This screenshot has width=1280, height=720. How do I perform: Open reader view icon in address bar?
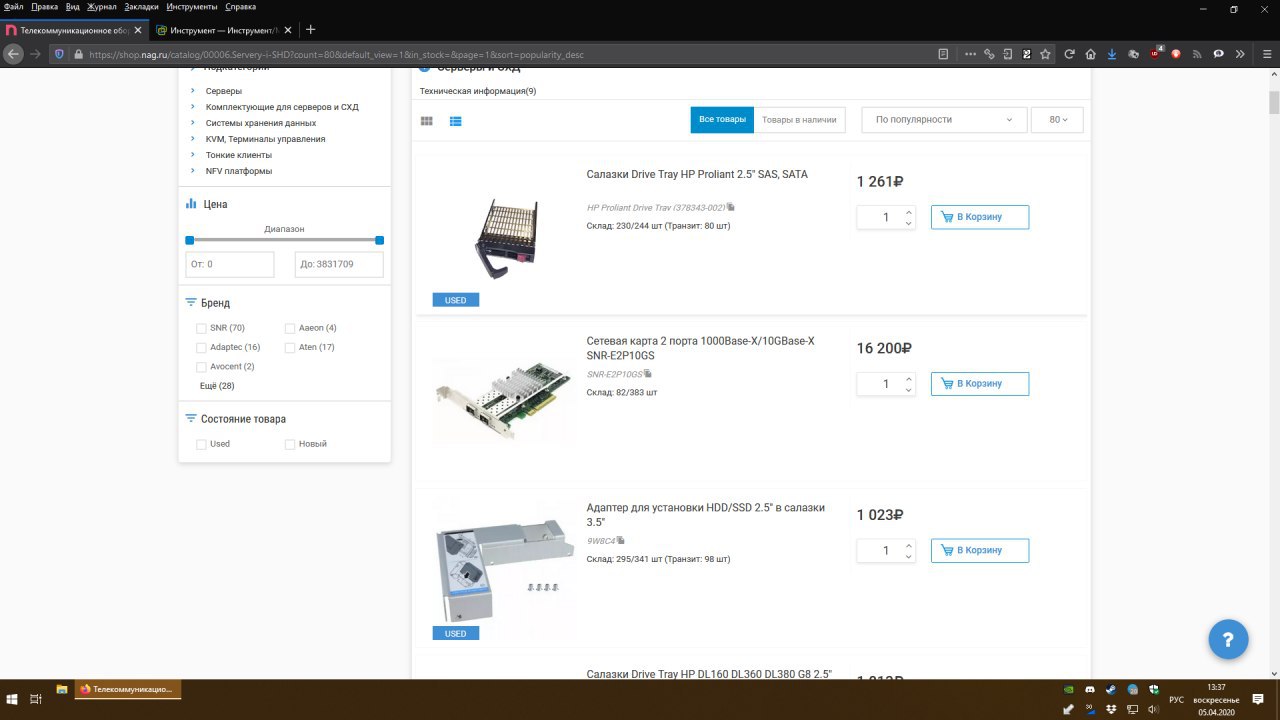[x=943, y=54]
